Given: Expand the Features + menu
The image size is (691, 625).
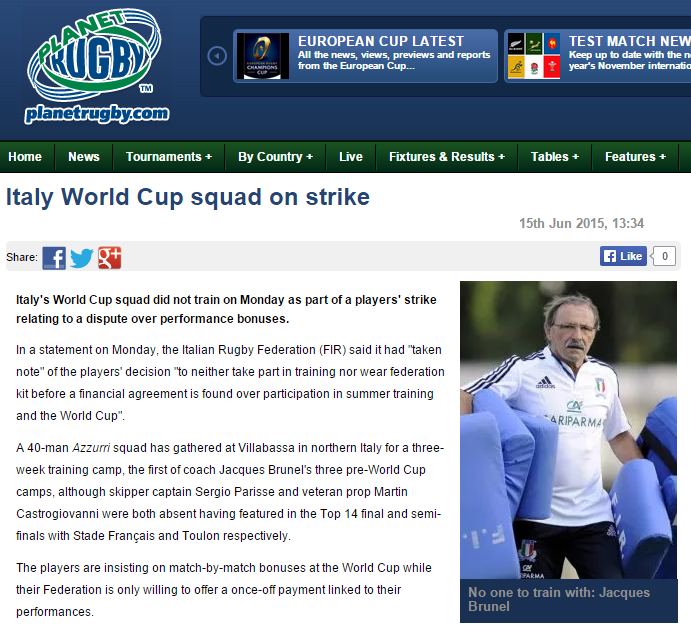Looking at the screenshot, I should point(635,157).
